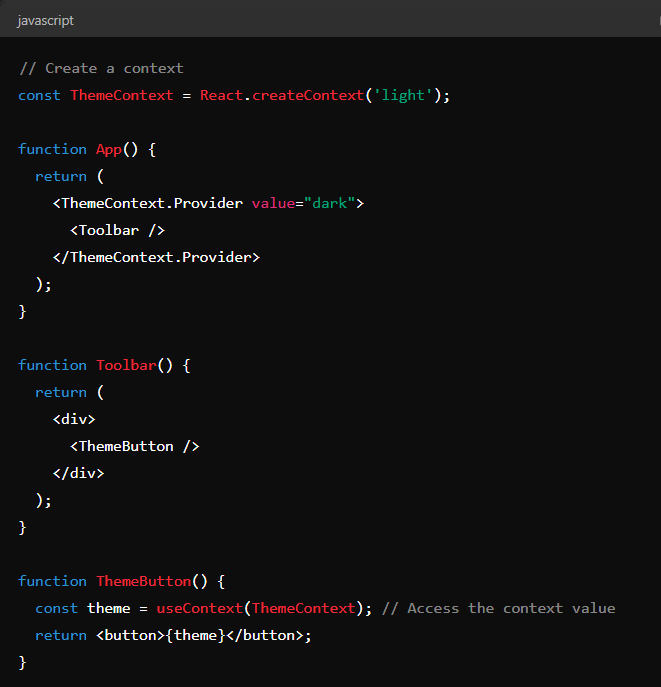Select the "{theme}" expression in button

195,636
